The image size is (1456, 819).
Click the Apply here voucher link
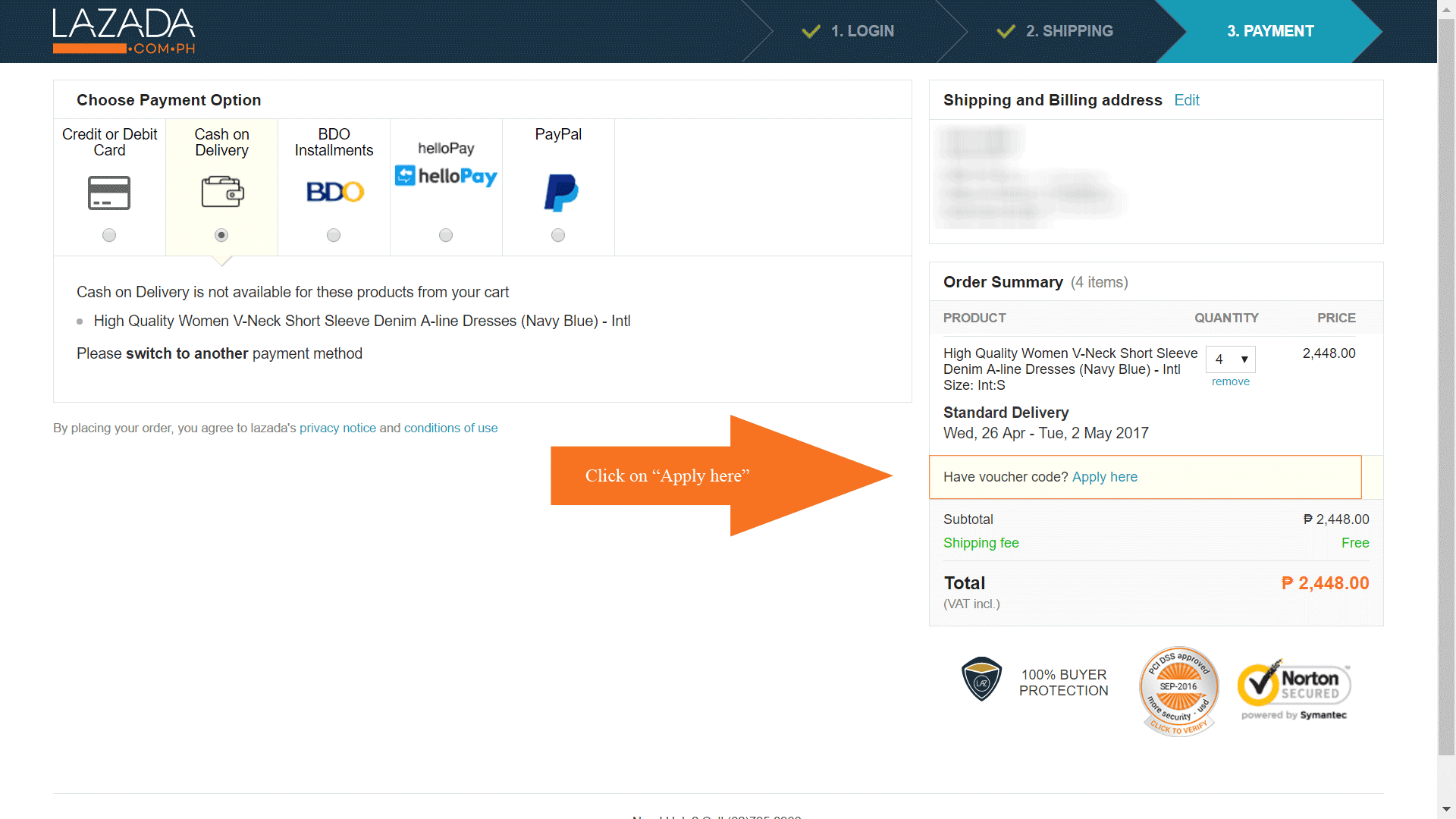[1104, 477]
